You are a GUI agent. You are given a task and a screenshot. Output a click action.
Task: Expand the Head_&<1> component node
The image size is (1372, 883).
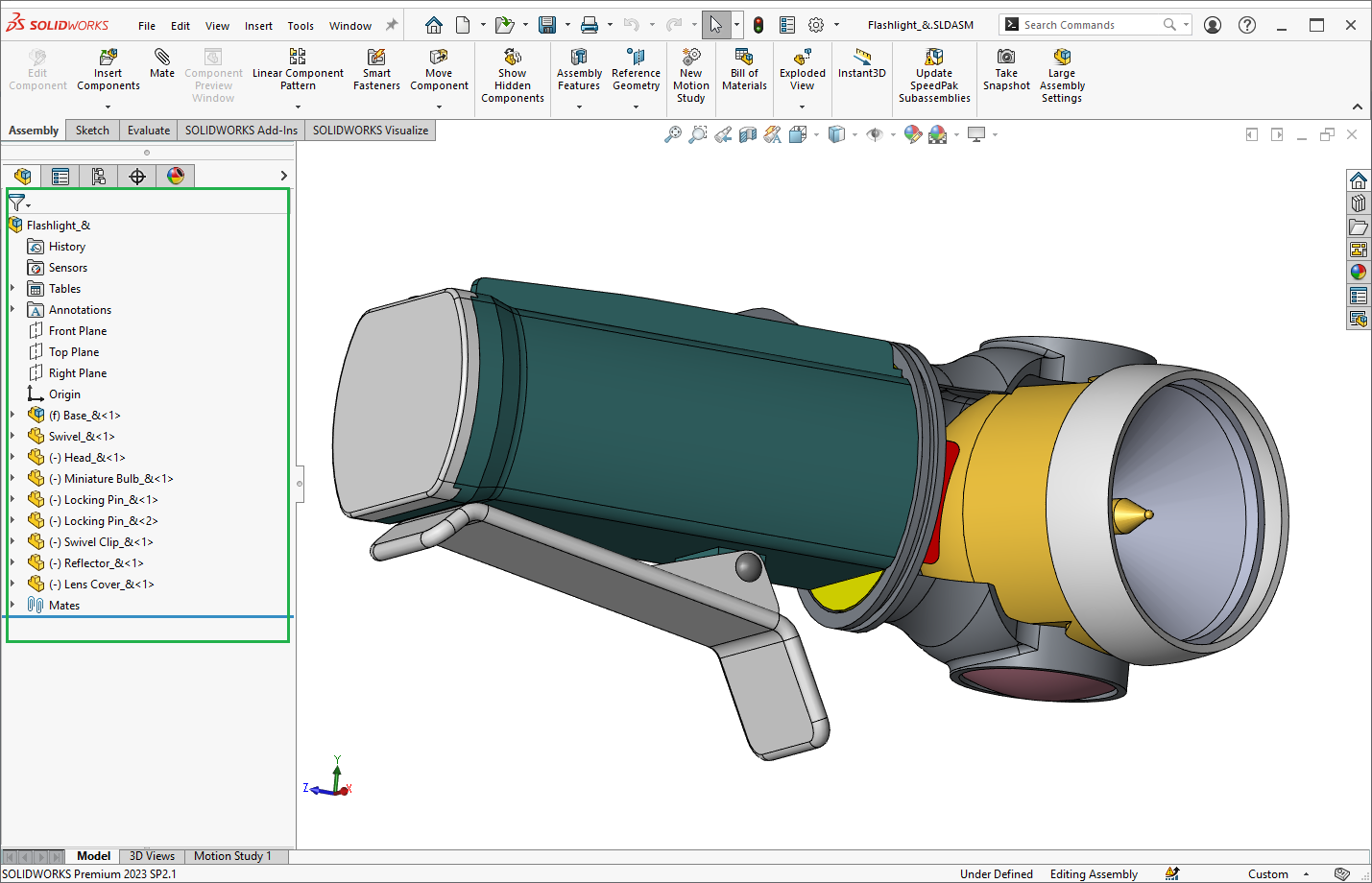tap(12, 458)
